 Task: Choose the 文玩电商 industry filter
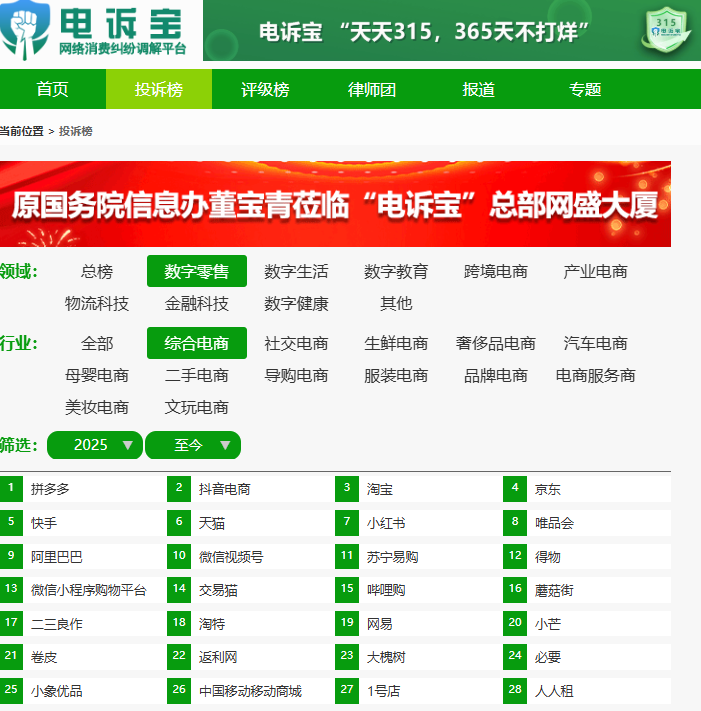tap(197, 407)
